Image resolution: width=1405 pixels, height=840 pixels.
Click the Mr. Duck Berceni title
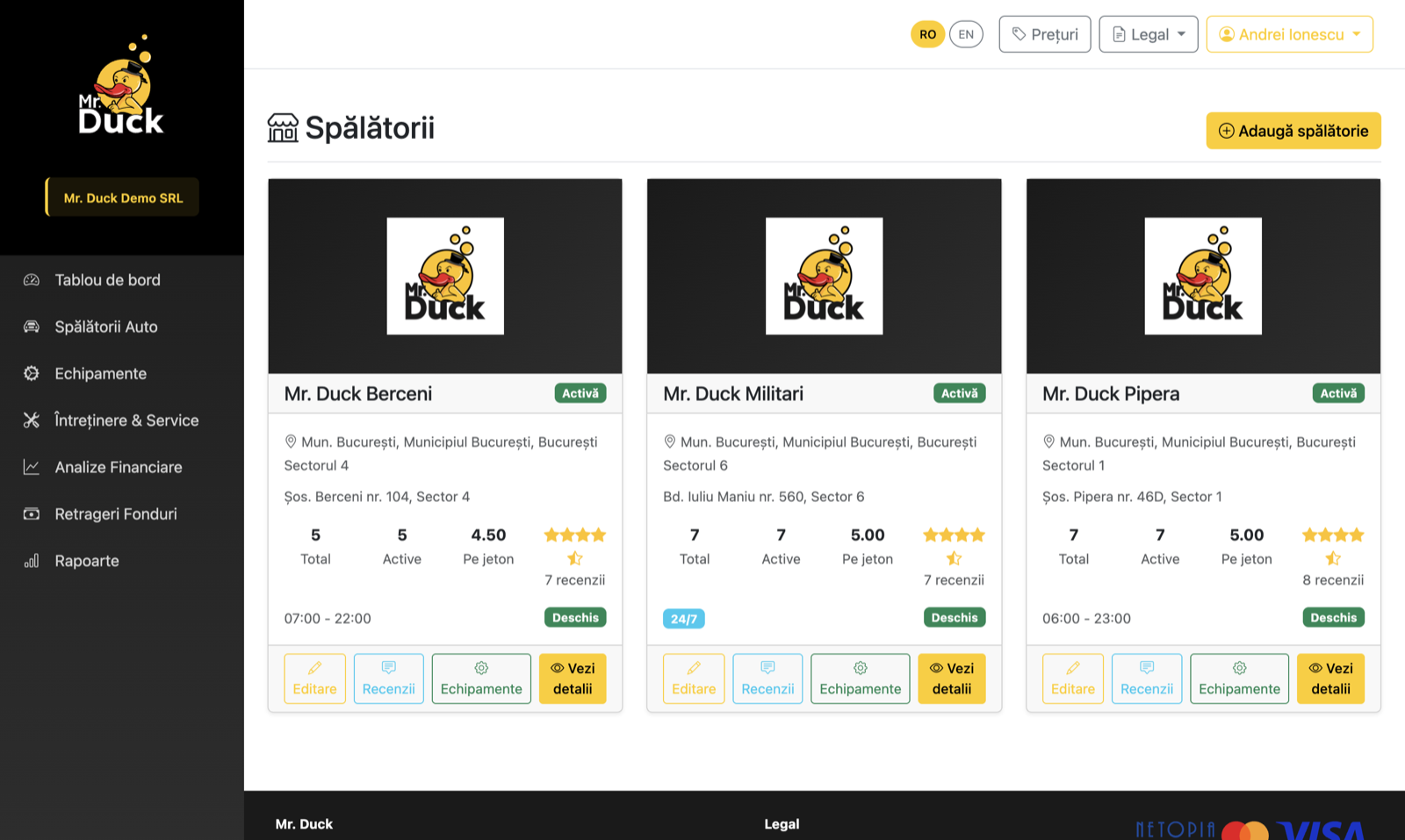point(358,393)
